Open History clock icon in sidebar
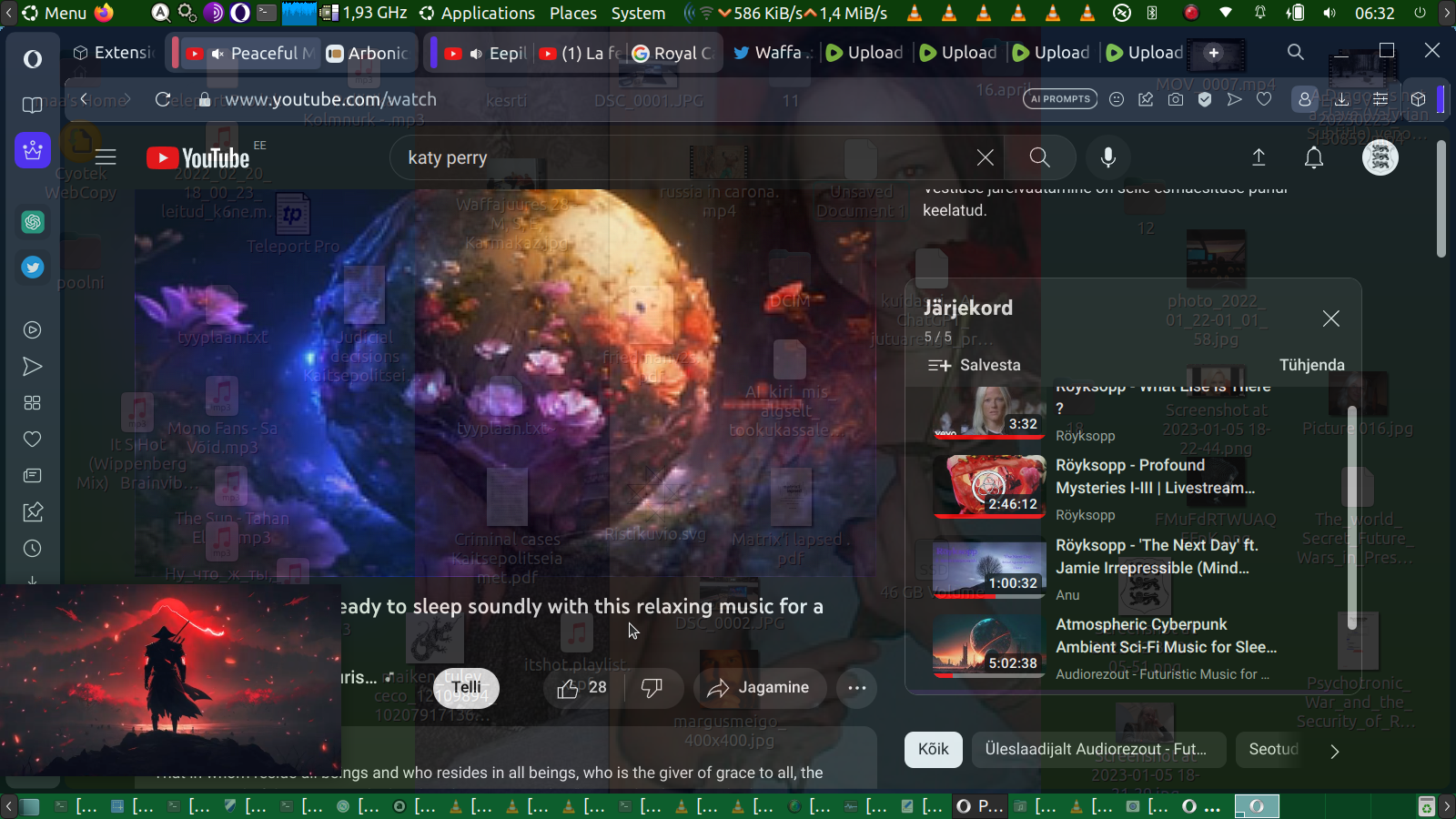Image resolution: width=1456 pixels, height=819 pixels. coord(33,549)
